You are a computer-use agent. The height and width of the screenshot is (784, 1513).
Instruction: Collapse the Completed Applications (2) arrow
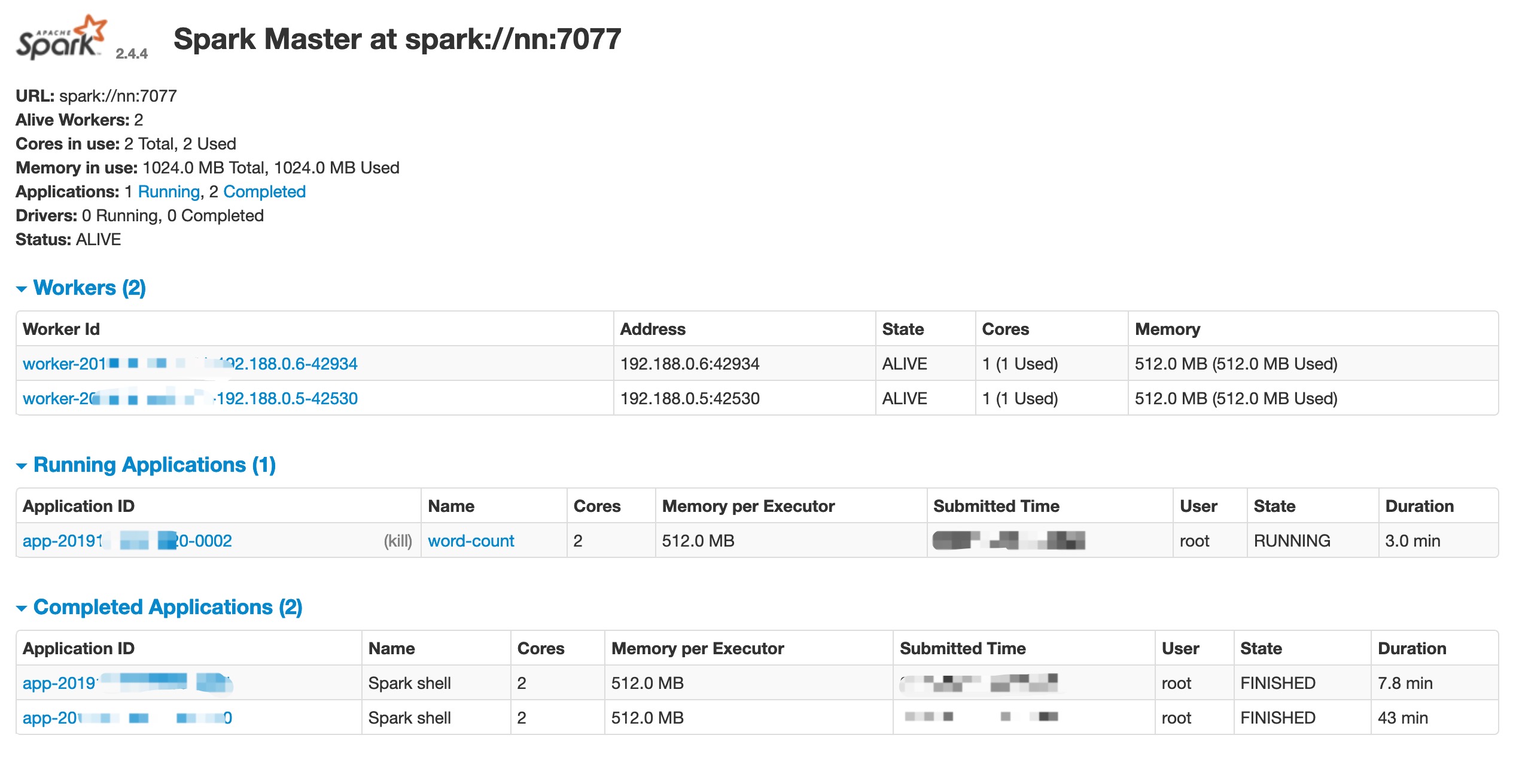click(x=22, y=608)
